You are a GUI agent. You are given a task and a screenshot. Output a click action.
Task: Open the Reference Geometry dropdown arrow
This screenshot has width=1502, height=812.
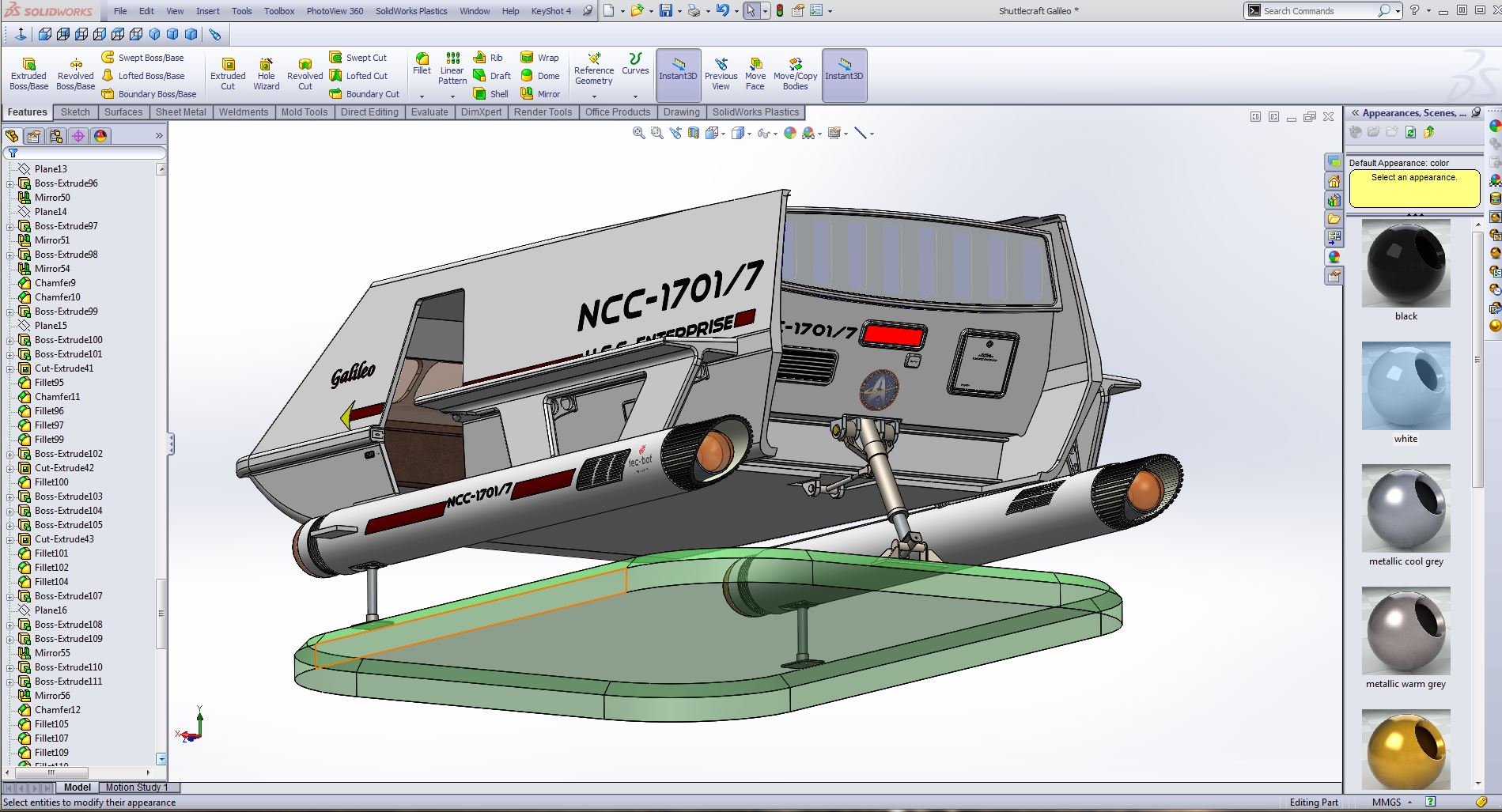tap(594, 96)
